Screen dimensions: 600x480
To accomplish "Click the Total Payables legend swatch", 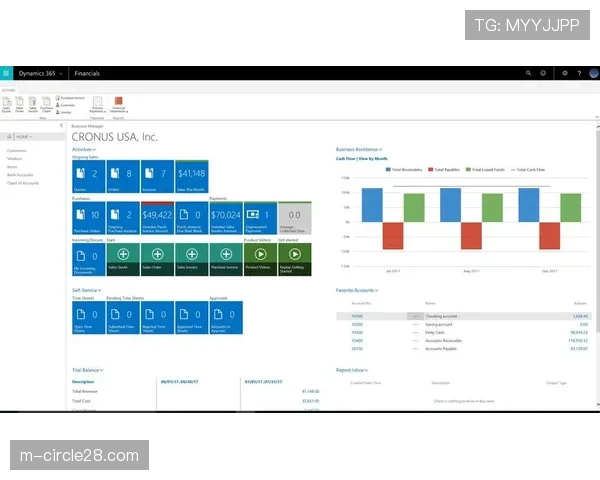I will point(430,170).
